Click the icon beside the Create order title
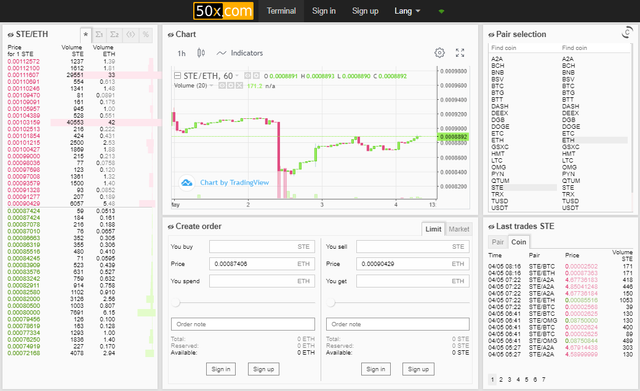This screenshot has width=640, height=391. pos(171,227)
